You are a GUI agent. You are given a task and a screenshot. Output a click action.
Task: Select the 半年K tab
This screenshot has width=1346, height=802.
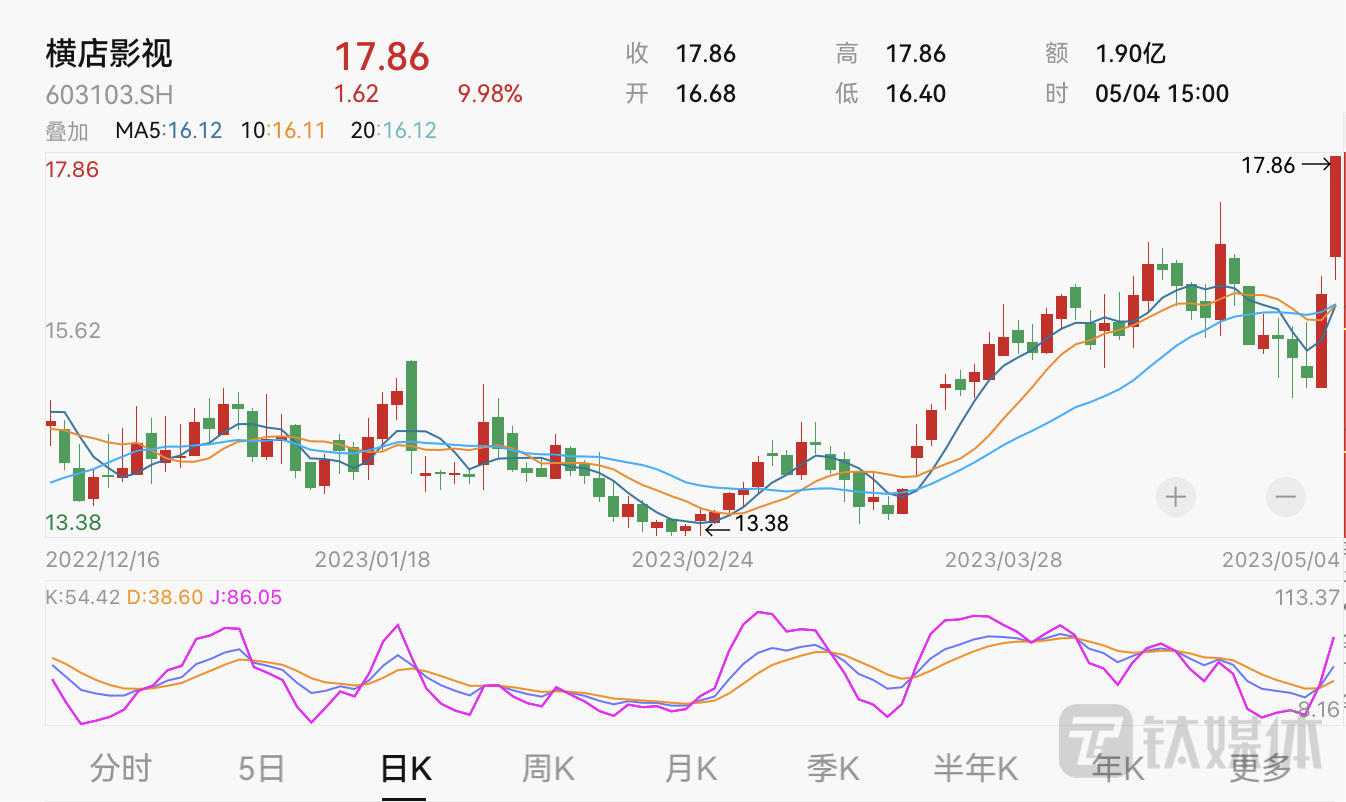(976, 768)
